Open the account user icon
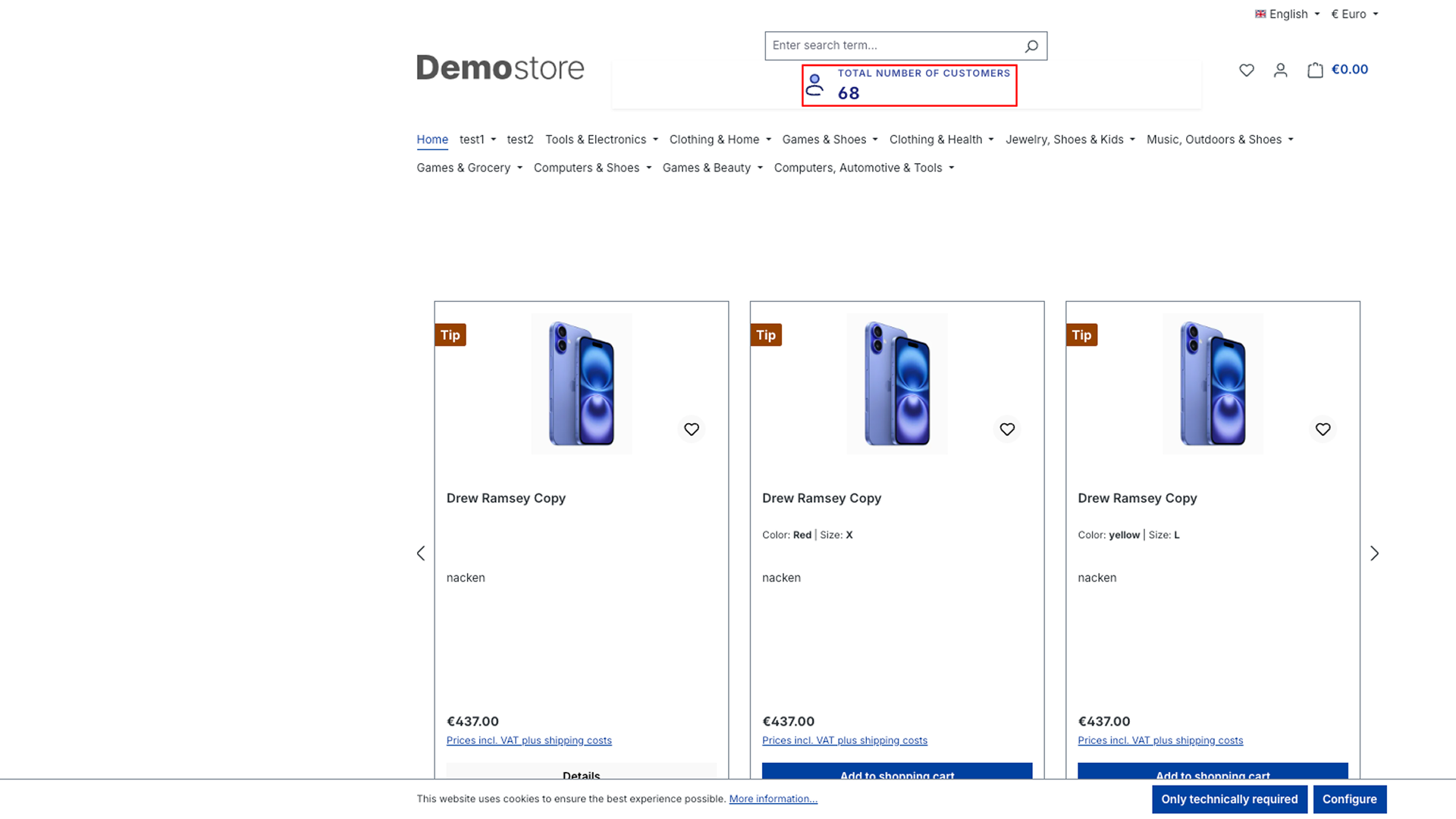The image size is (1456, 819). 1281,70
